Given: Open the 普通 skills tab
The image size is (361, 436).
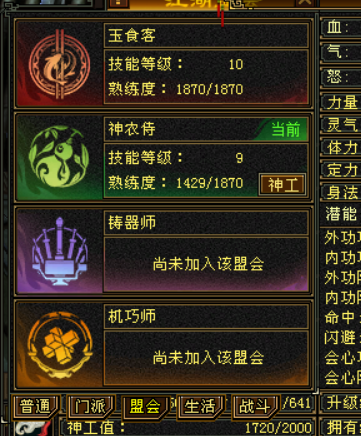Looking at the screenshot, I should (x=35, y=406).
